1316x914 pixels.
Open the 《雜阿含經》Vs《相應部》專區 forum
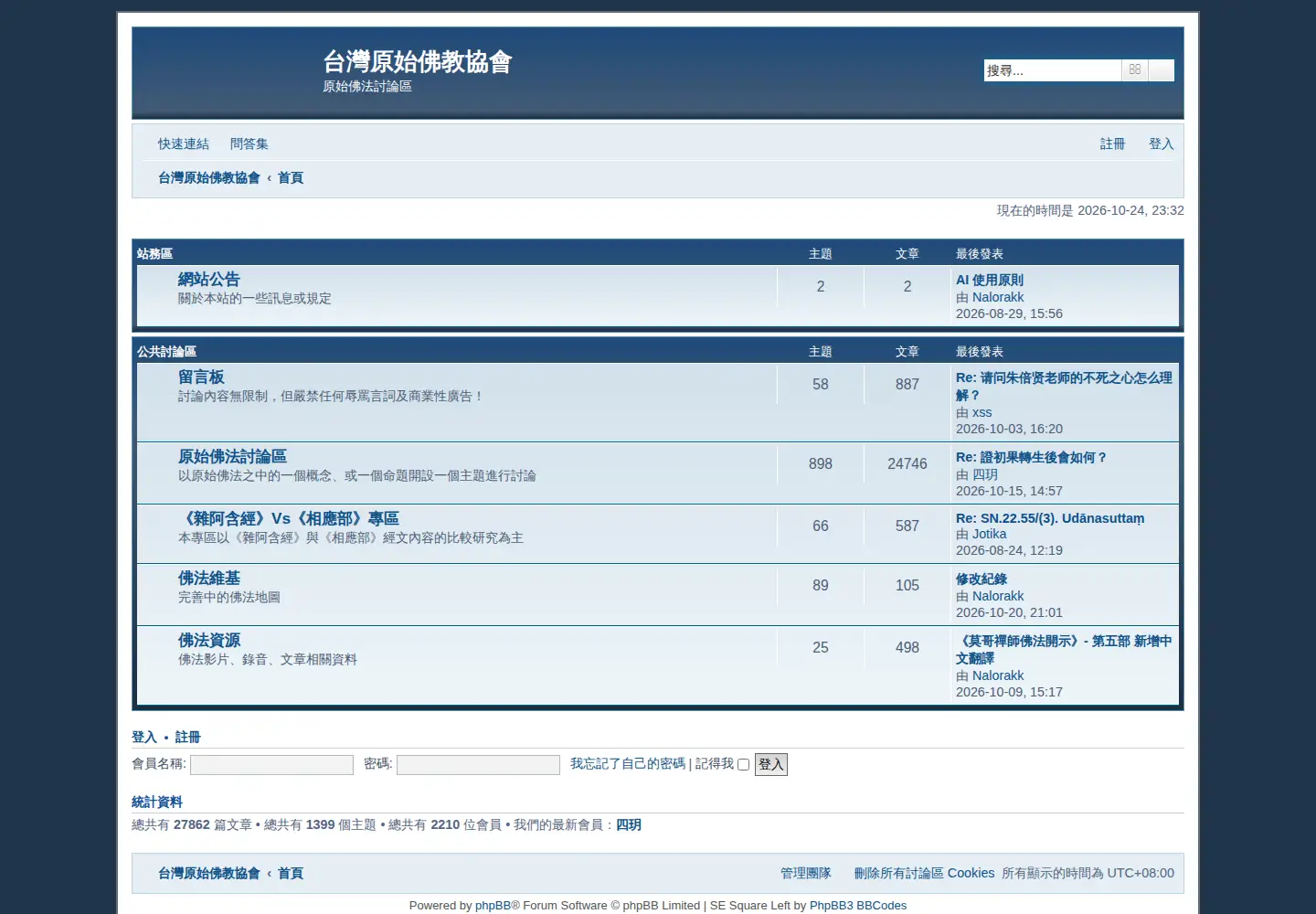(289, 519)
